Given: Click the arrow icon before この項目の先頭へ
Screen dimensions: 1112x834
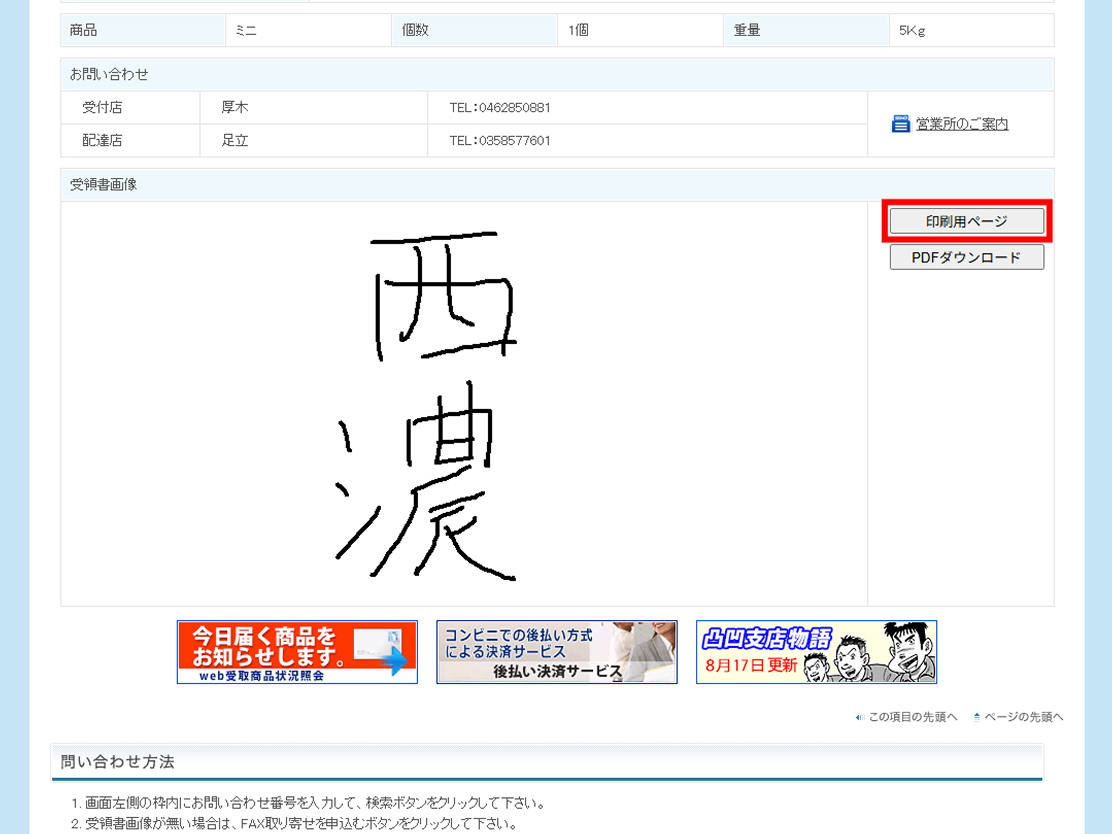Looking at the screenshot, I should (860, 718).
